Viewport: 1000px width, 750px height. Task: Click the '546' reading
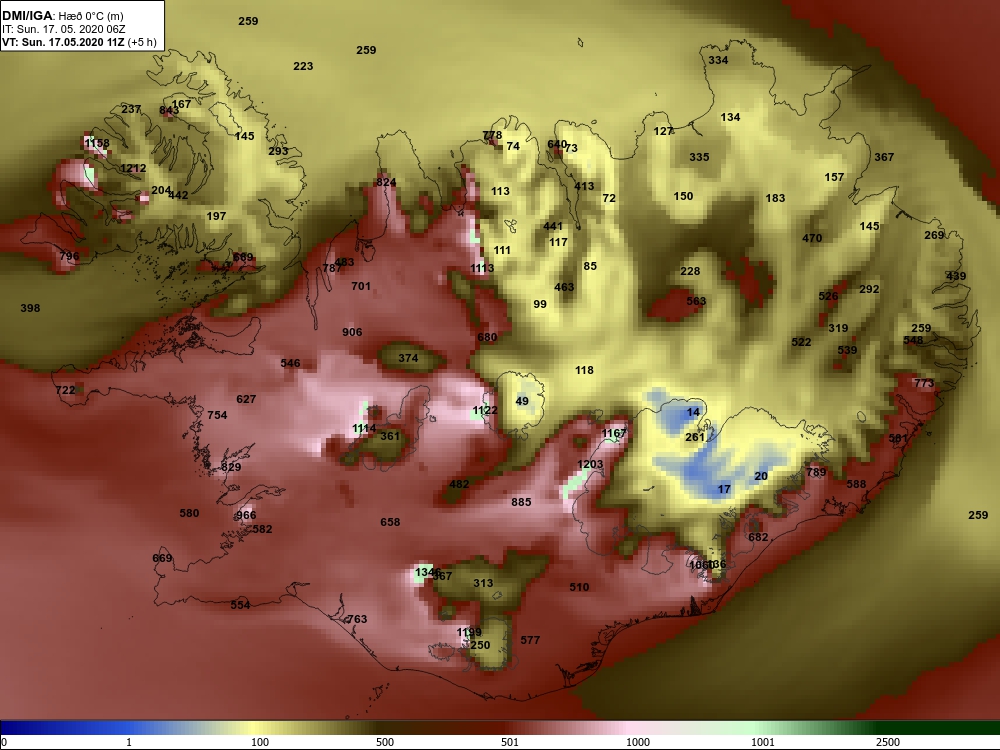pos(290,363)
